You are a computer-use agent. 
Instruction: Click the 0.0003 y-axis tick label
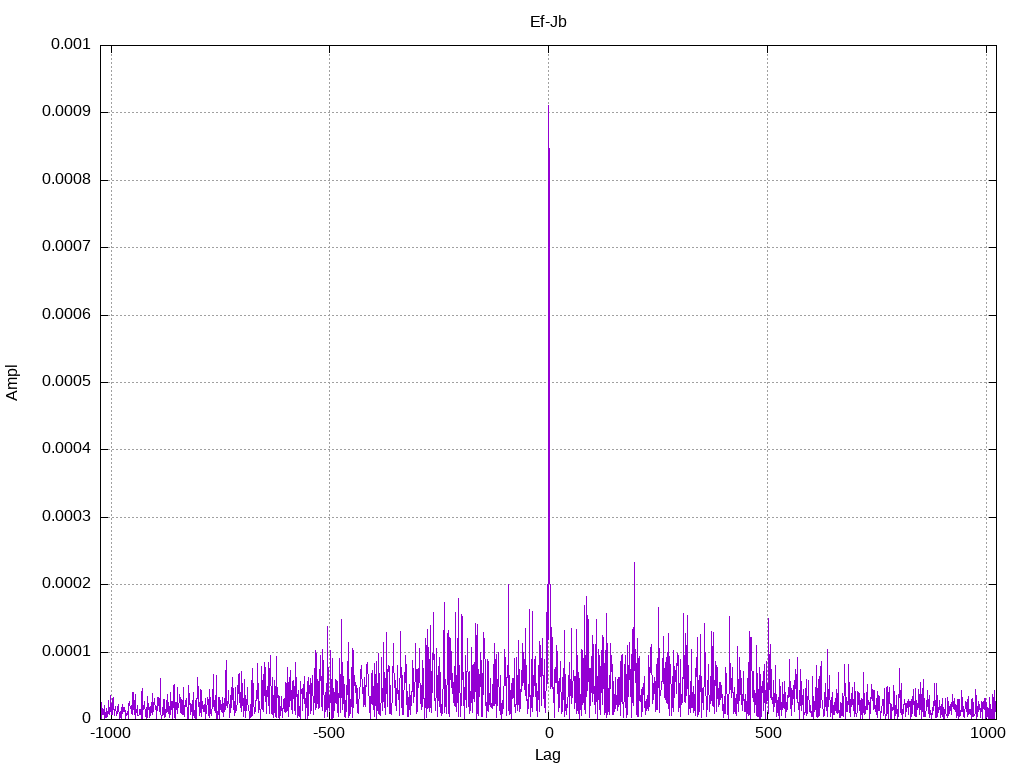66,517
